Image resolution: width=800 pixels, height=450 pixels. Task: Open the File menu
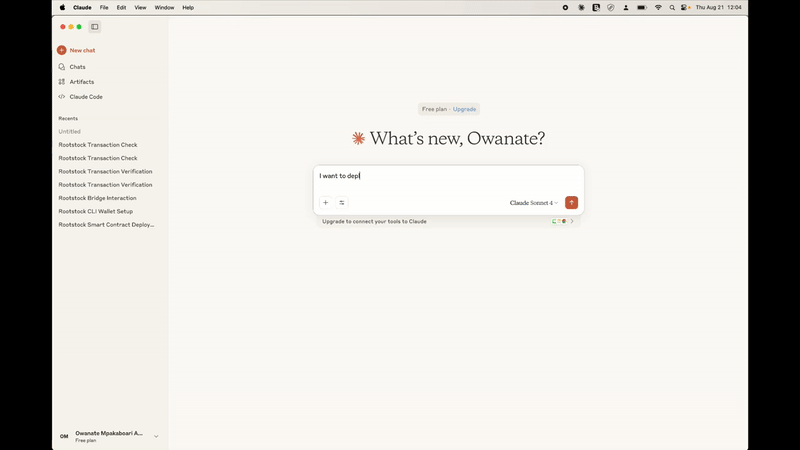[104, 7]
